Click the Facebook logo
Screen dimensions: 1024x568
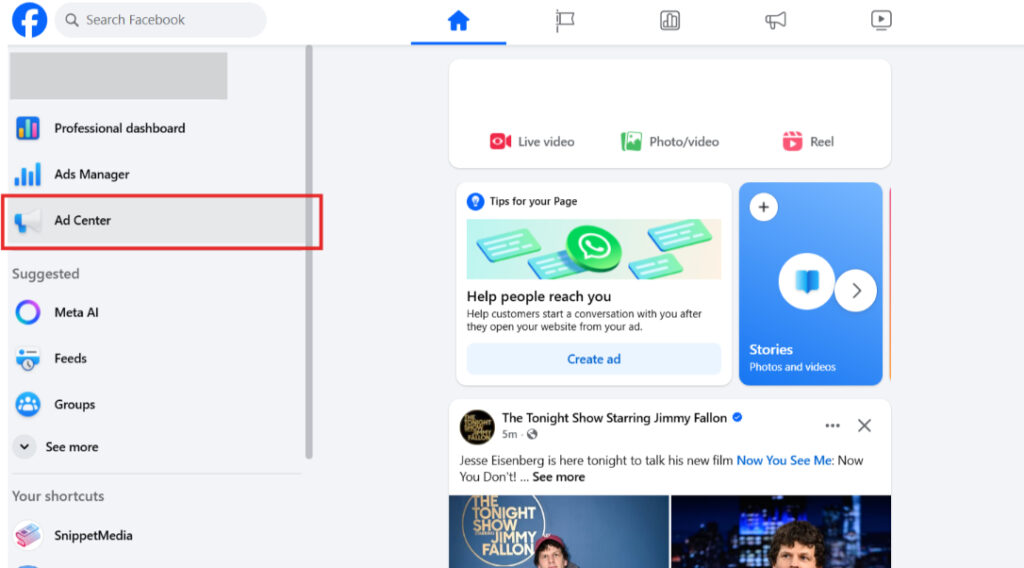click(29, 20)
